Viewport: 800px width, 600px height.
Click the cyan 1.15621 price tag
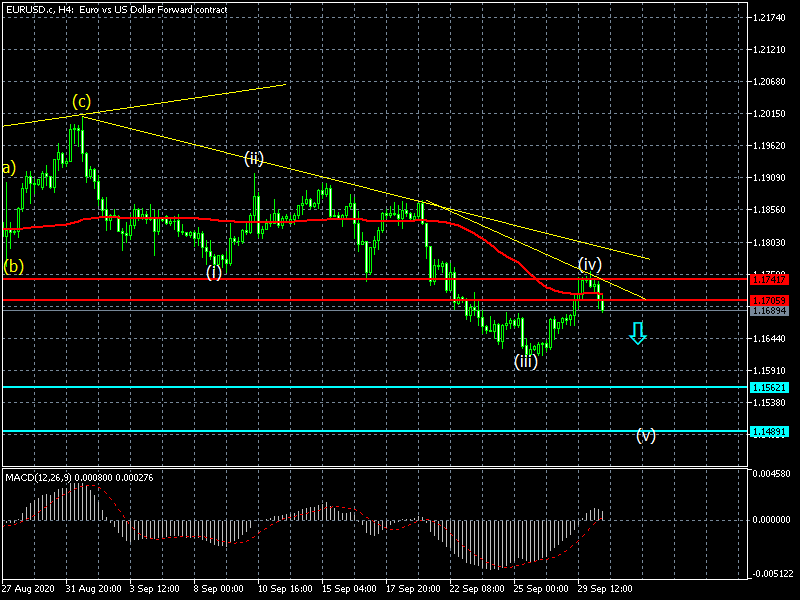click(x=769, y=387)
